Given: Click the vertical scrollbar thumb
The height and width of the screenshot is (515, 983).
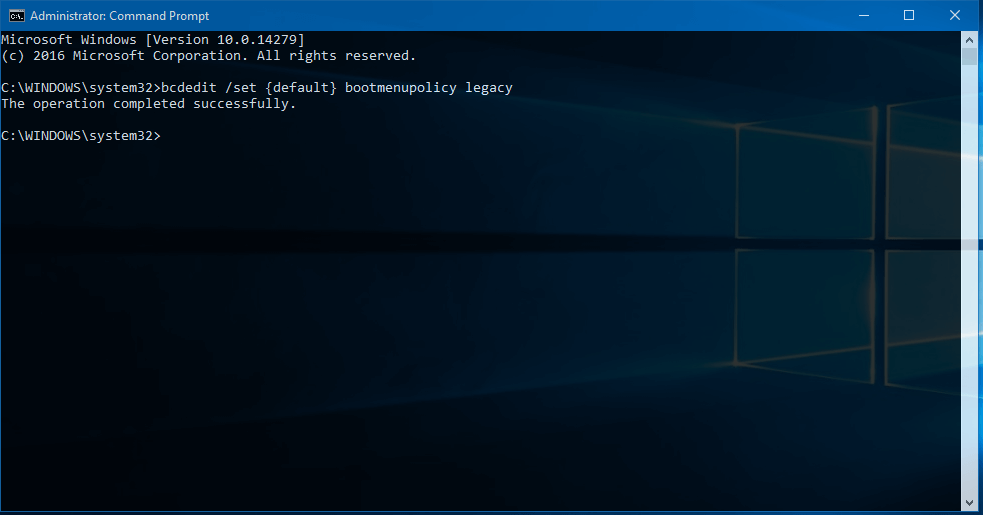Looking at the screenshot, I should pos(969,56).
